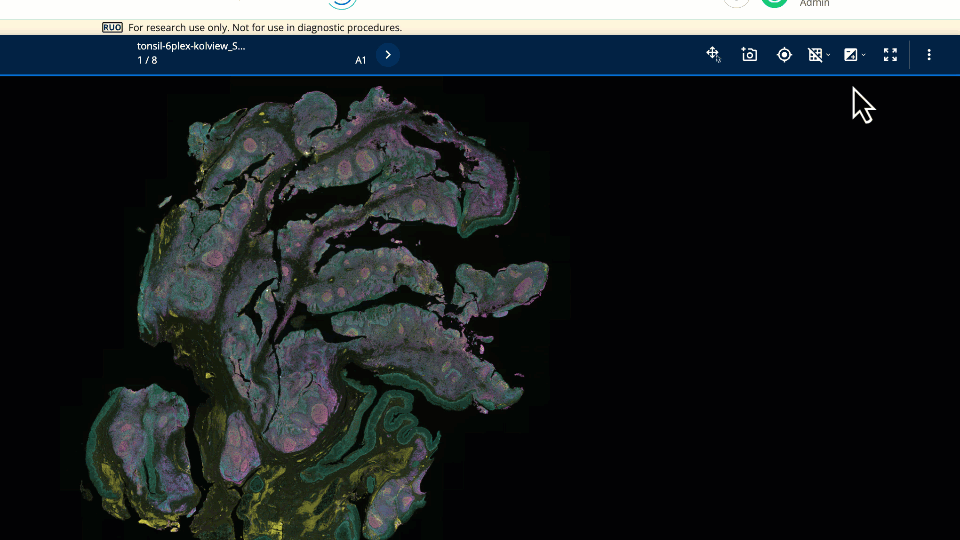
Task: Toggle the grid overlay icon
Action: pos(815,55)
